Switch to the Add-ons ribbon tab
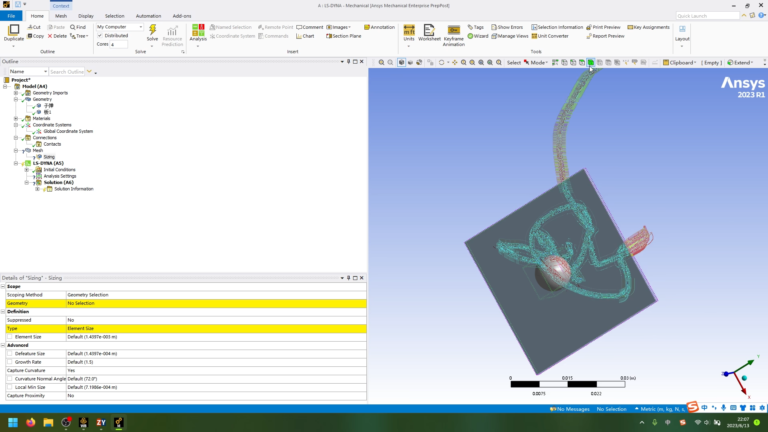The image size is (768, 432). (x=182, y=16)
